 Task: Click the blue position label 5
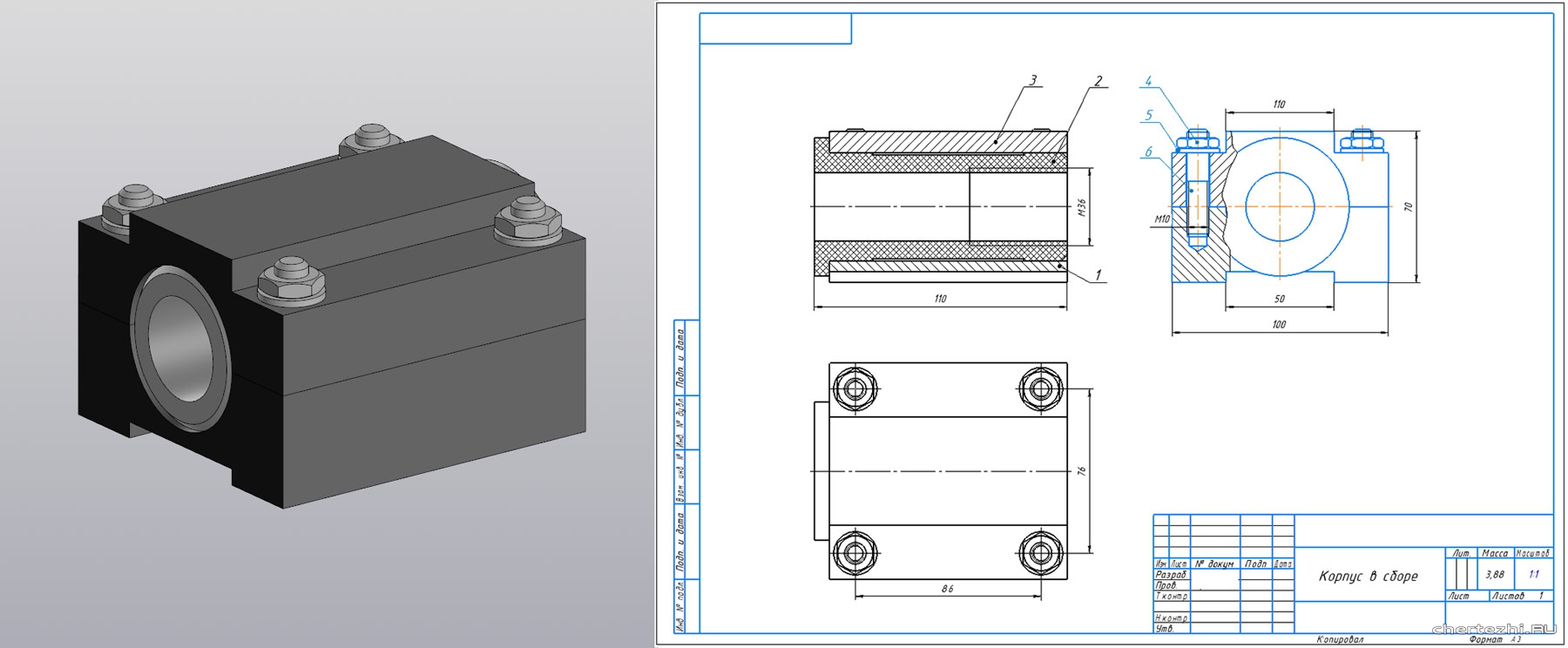(x=1149, y=115)
